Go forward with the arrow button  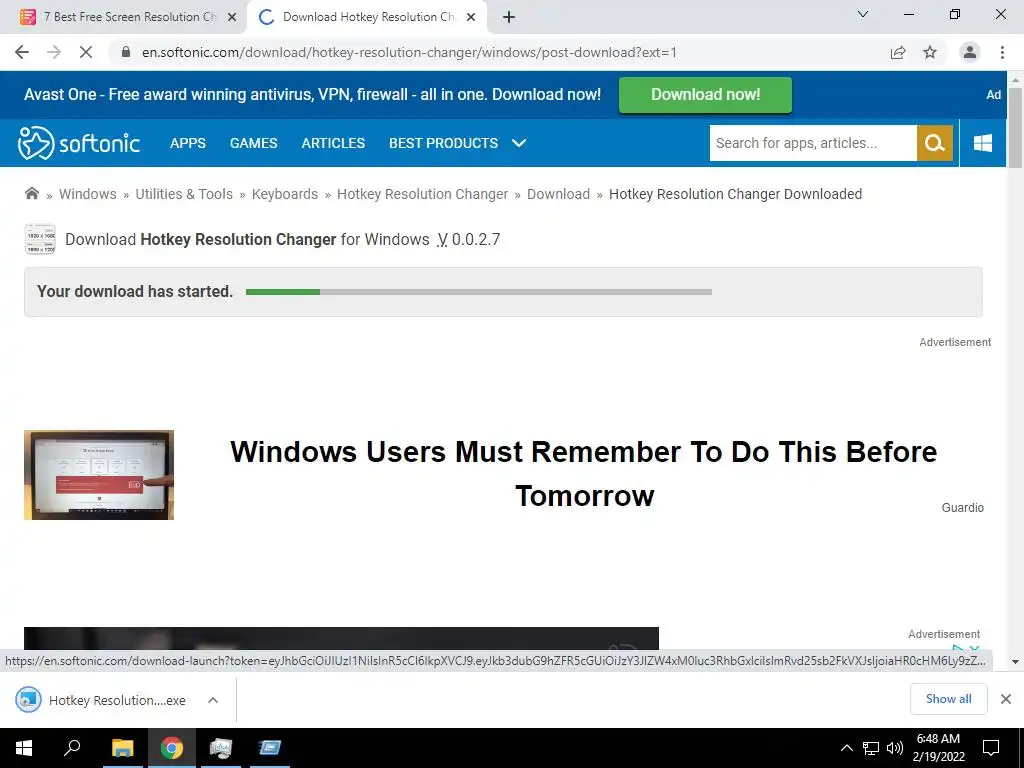tap(54, 52)
